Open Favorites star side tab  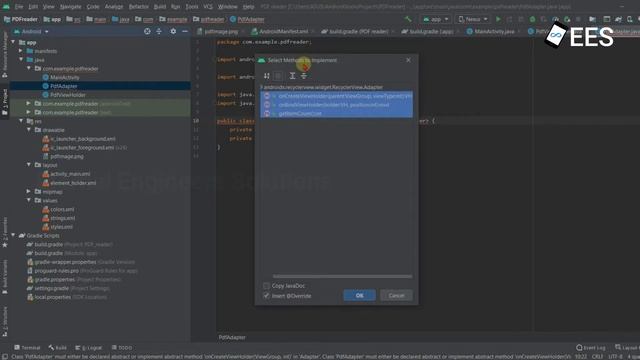[4, 233]
